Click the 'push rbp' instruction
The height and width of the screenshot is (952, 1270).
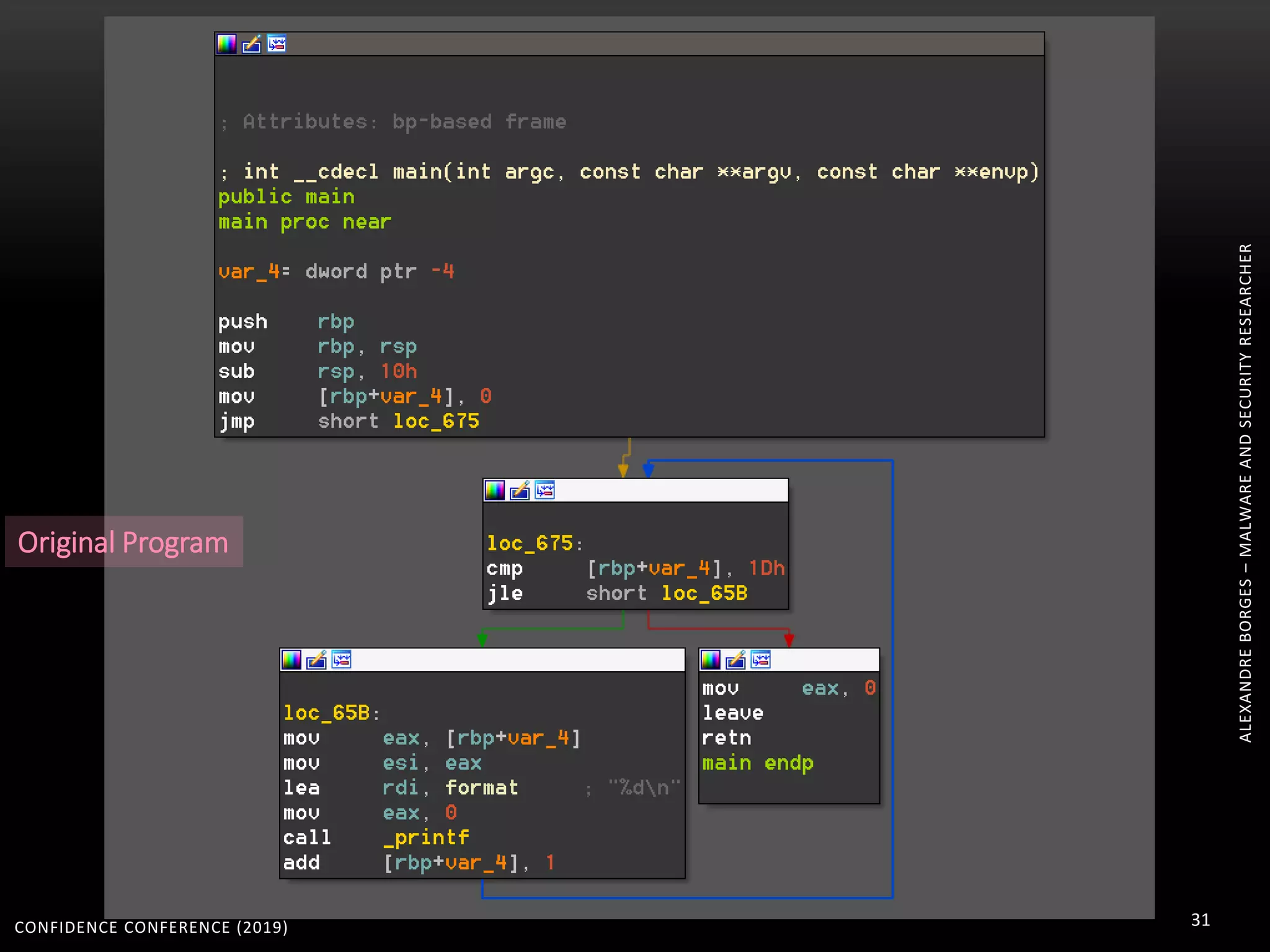tap(286, 322)
